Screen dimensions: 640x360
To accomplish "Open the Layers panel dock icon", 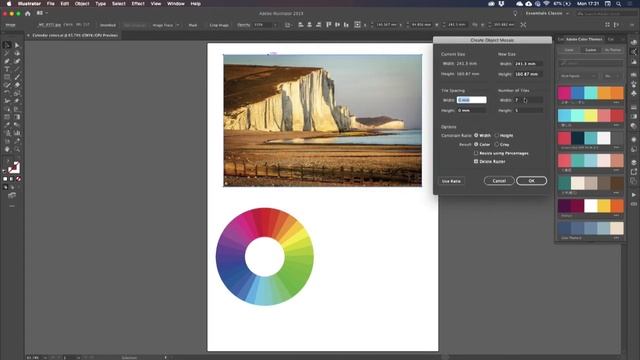I will [x=633, y=162].
